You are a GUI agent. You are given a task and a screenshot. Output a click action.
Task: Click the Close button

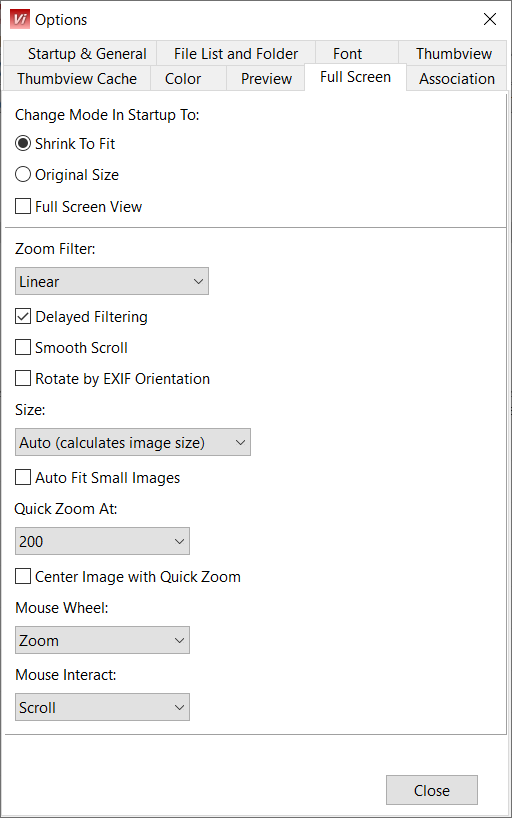432,790
